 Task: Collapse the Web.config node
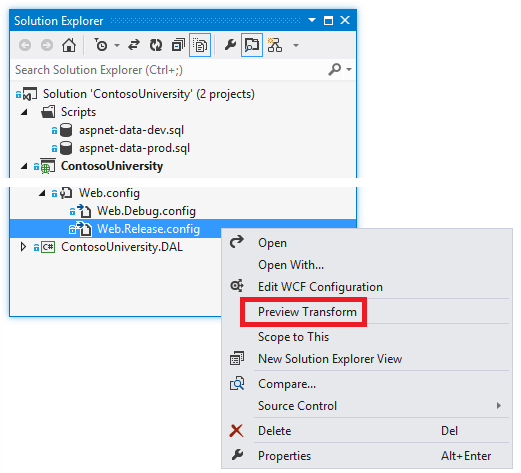[x=42, y=193]
